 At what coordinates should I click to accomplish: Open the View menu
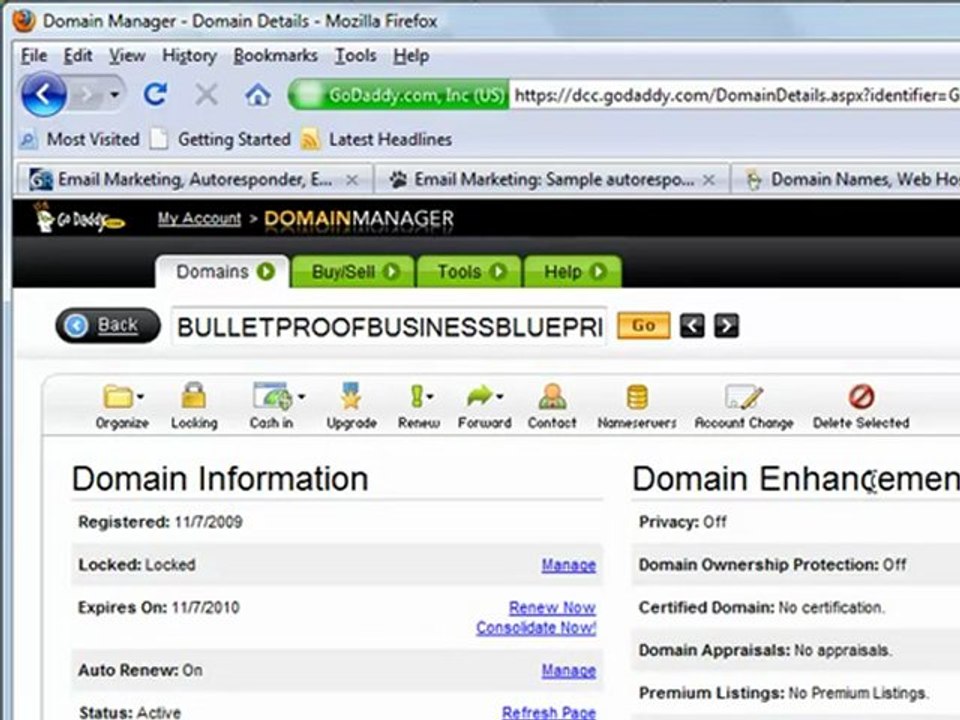(127, 56)
